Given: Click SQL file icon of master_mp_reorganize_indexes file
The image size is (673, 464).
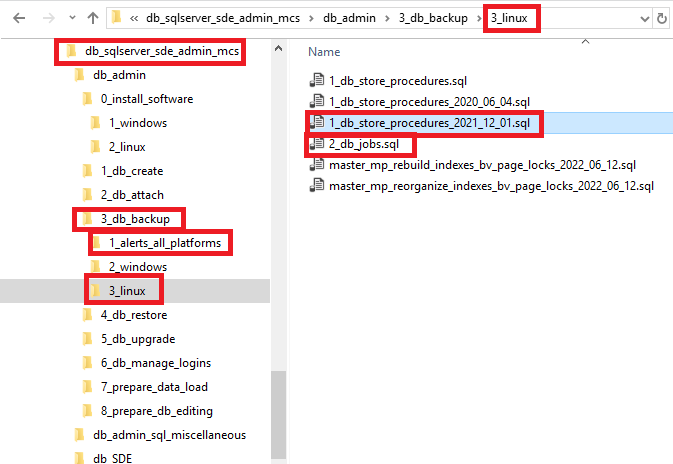Looking at the screenshot, I should coord(317,185).
